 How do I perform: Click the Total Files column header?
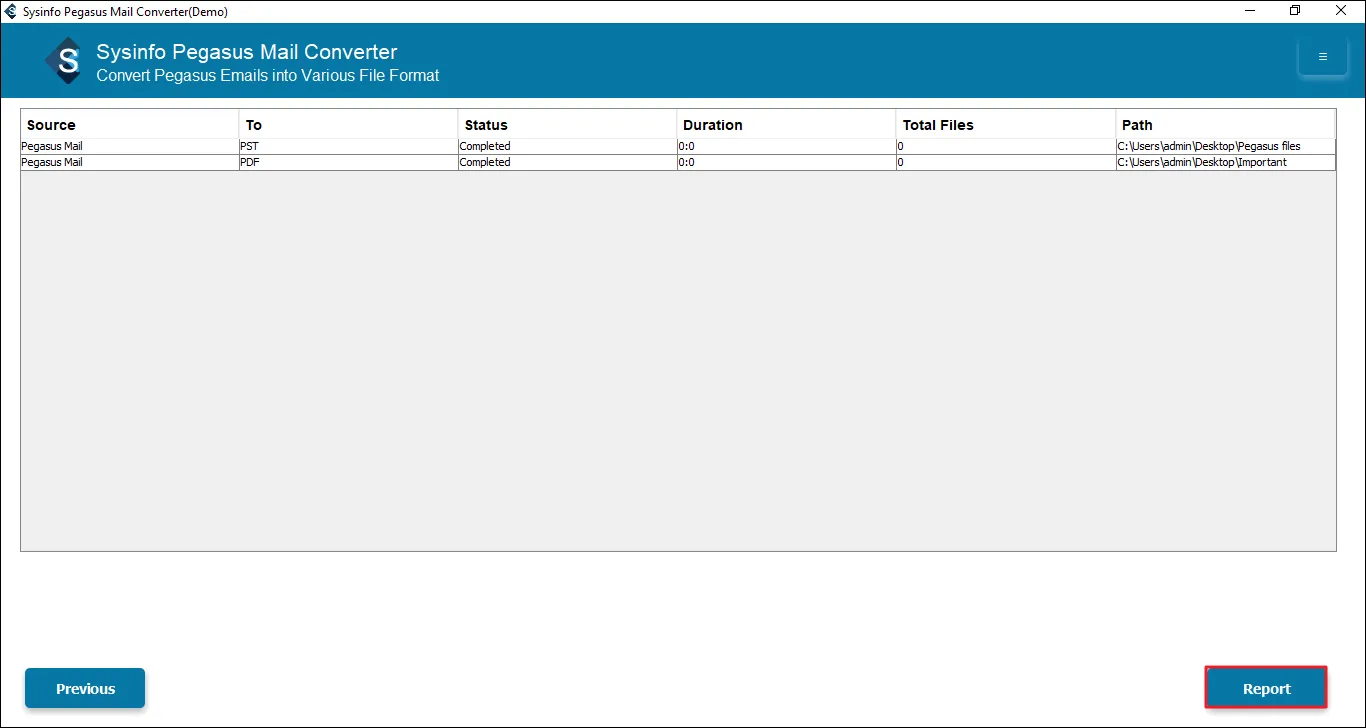(1006, 125)
